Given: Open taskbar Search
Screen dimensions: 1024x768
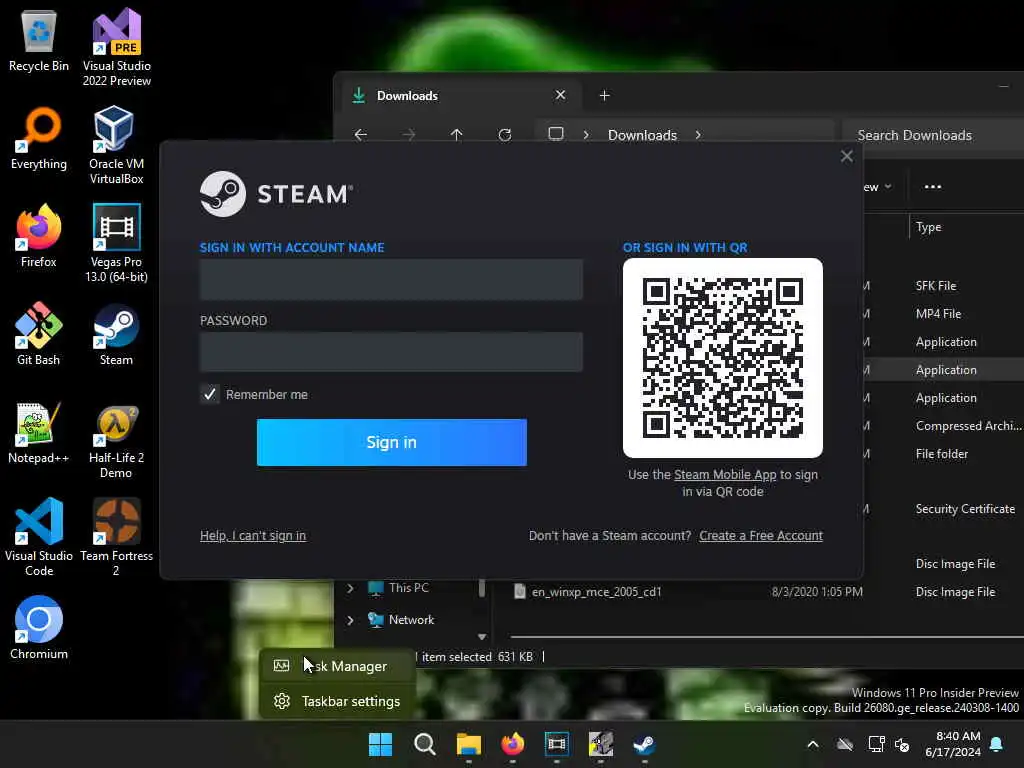Looking at the screenshot, I should point(424,744).
